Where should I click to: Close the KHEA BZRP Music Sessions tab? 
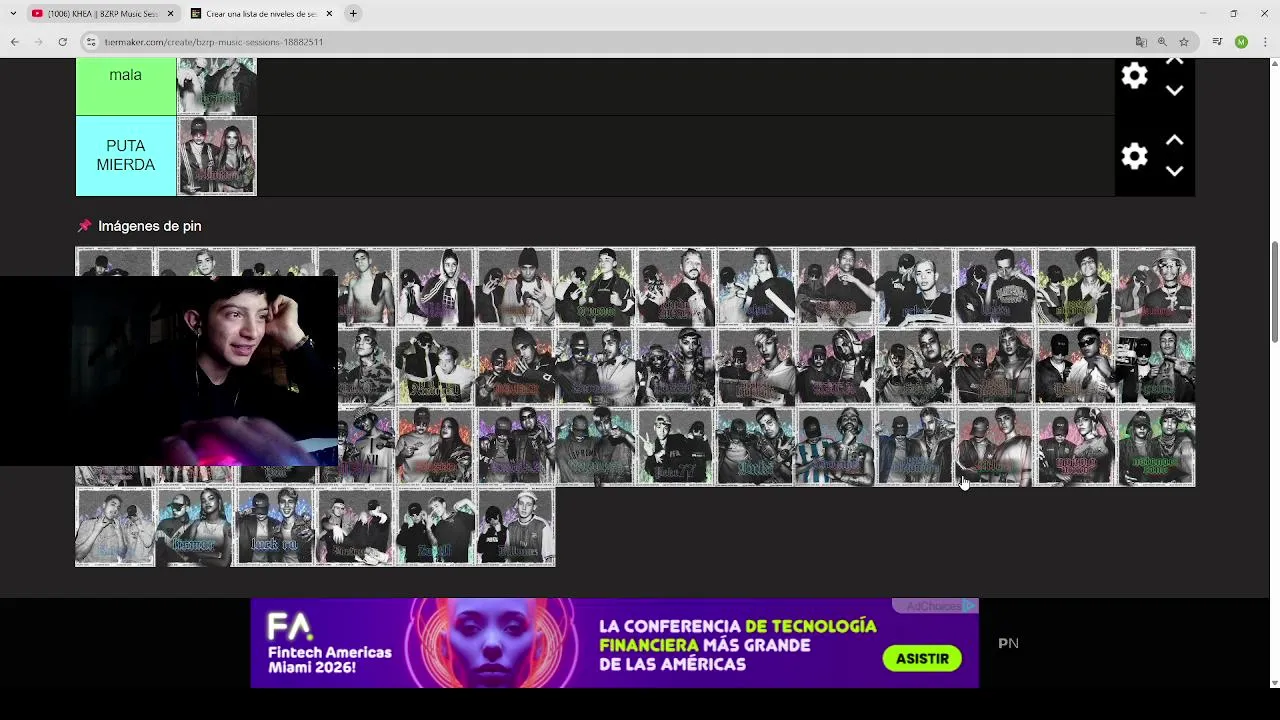pos(170,14)
